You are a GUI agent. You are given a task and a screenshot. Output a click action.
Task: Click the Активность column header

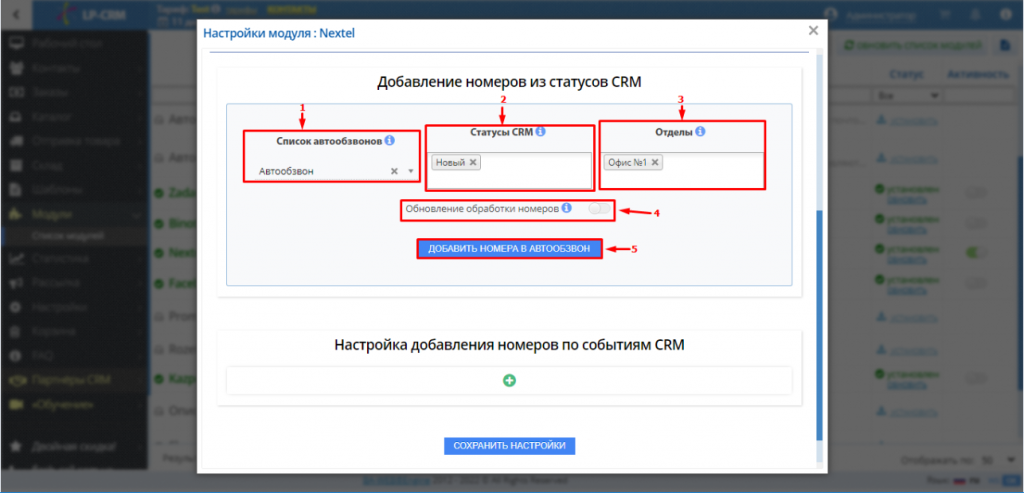coord(979,74)
